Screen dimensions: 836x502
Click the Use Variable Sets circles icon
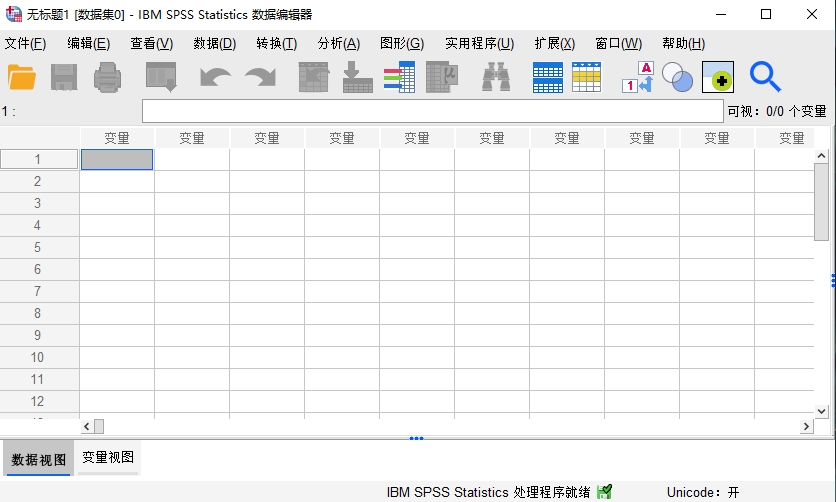(x=677, y=77)
